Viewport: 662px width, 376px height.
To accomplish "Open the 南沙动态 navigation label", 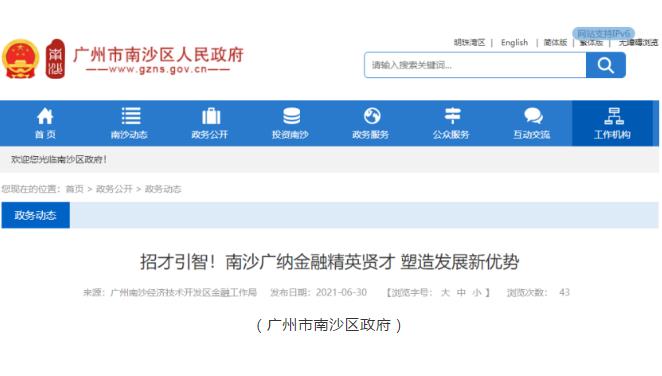I will pos(129,135).
